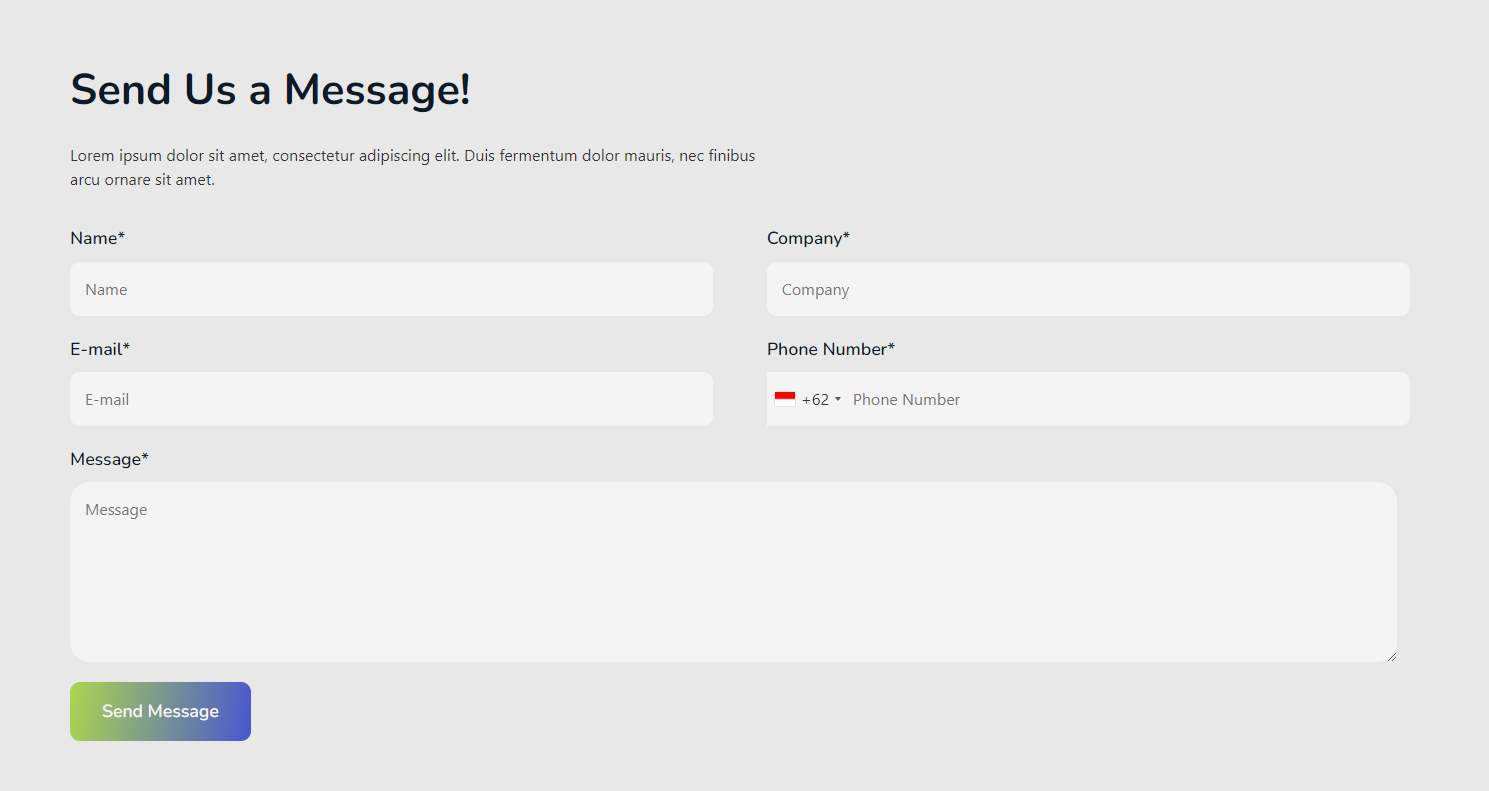Viewport: 1489px width, 791px height.
Task: Click the Indonesian flag icon
Action: pos(785,399)
